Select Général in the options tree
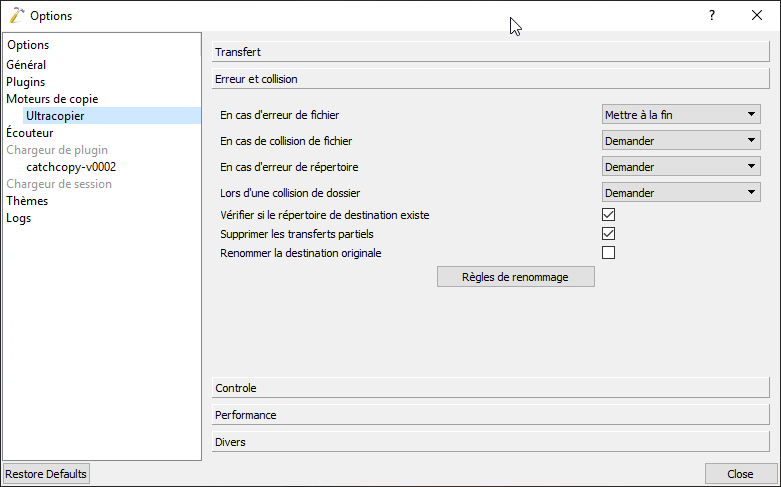 click(26, 65)
